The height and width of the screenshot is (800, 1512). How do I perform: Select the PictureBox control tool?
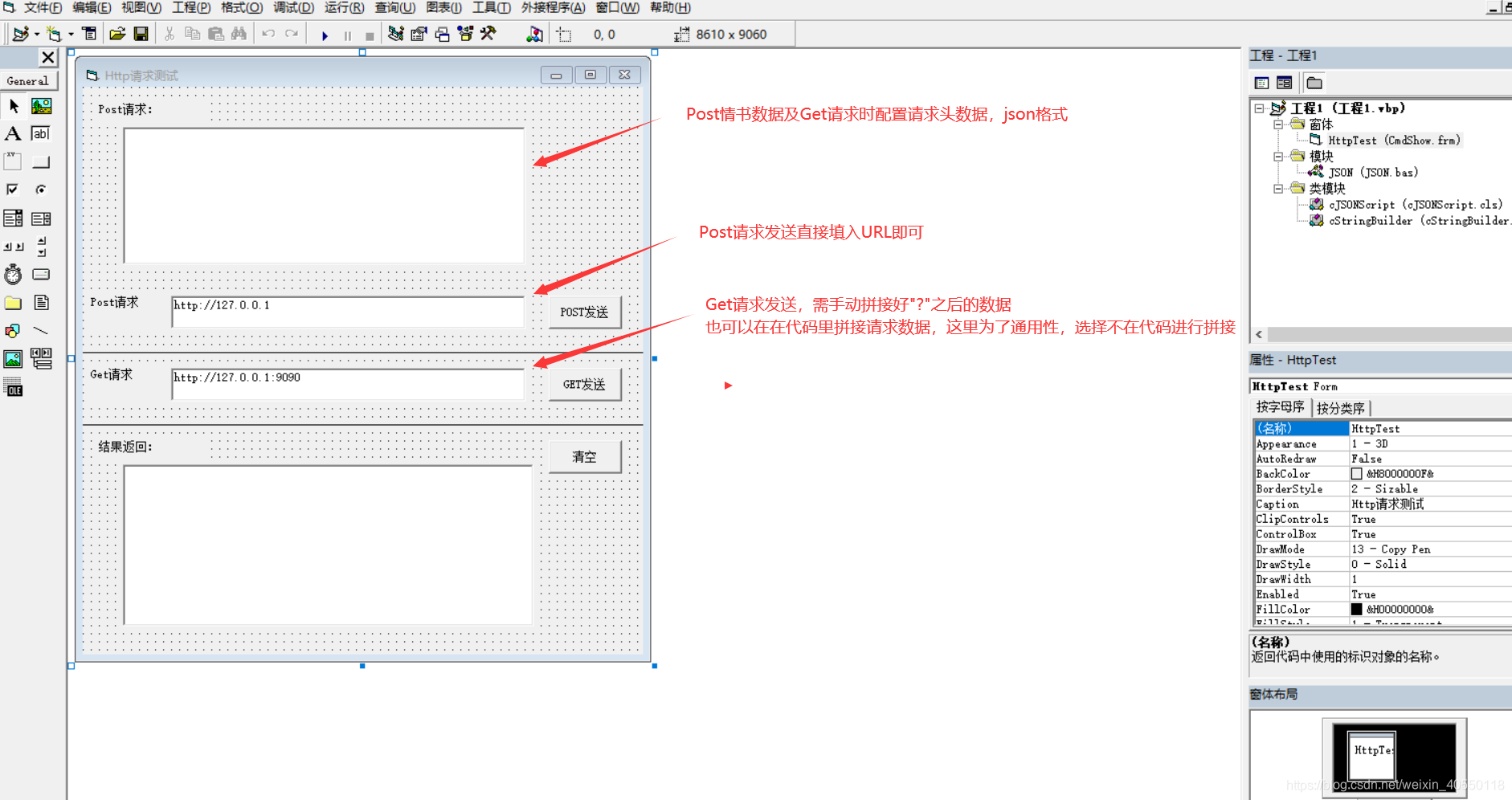click(x=41, y=106)
